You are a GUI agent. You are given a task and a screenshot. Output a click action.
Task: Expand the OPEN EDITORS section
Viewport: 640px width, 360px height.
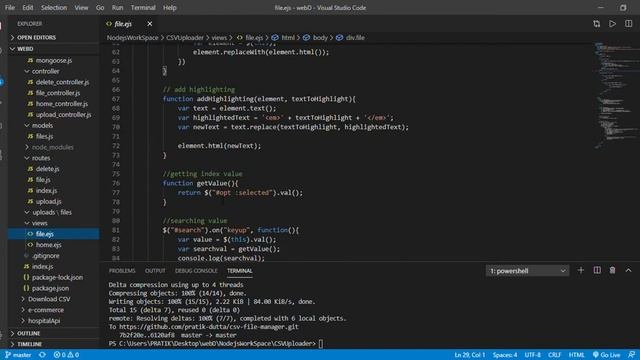click(x=36, y=38)
